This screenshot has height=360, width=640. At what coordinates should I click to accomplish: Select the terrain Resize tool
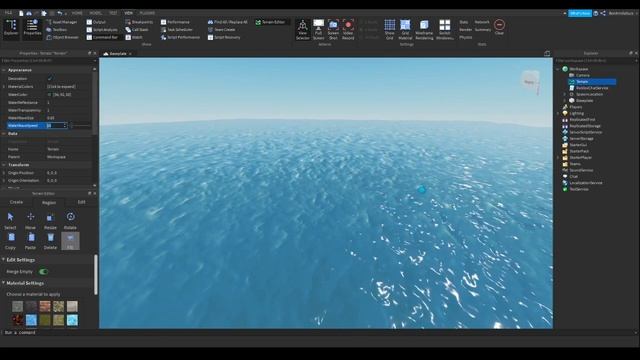tap(50, 220)
